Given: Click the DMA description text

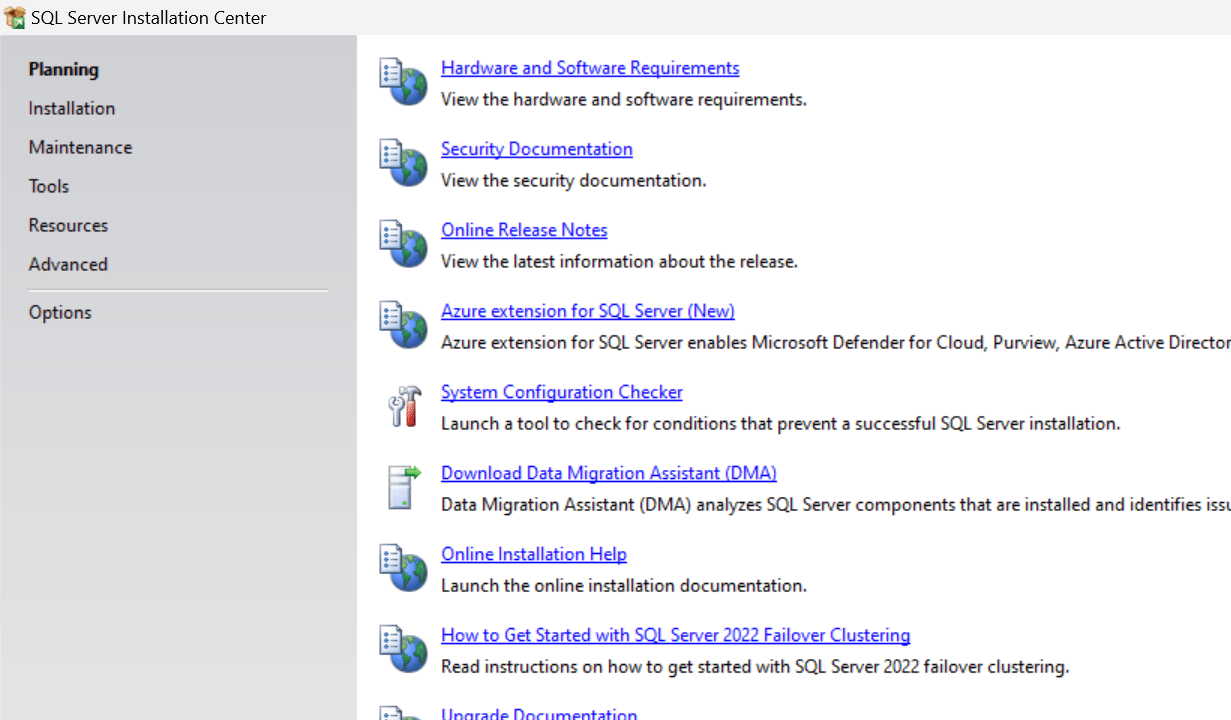Looking at the screenshot, I should (836, 505).
